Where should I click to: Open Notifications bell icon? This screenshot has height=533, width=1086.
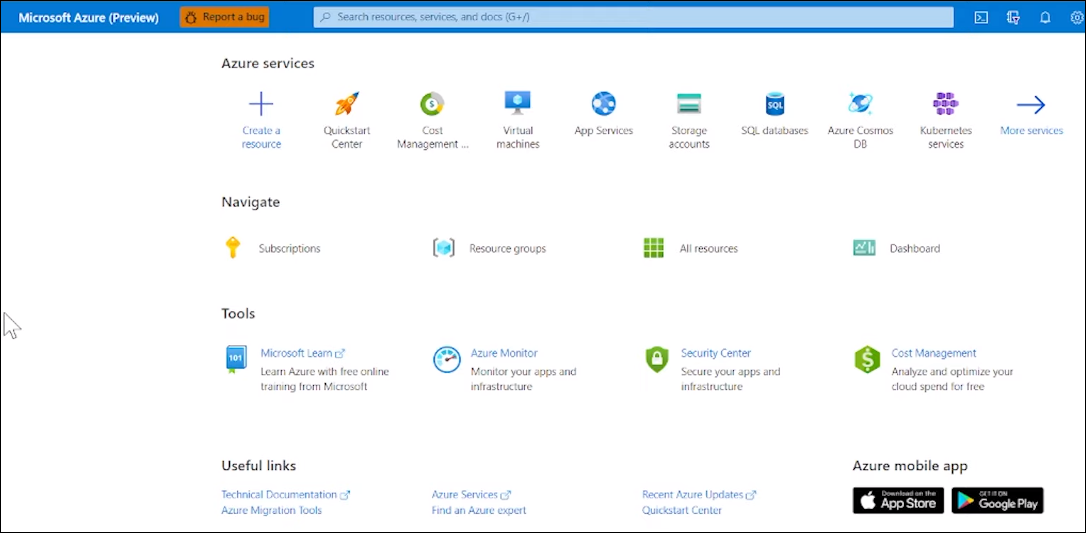[1045, 17]
